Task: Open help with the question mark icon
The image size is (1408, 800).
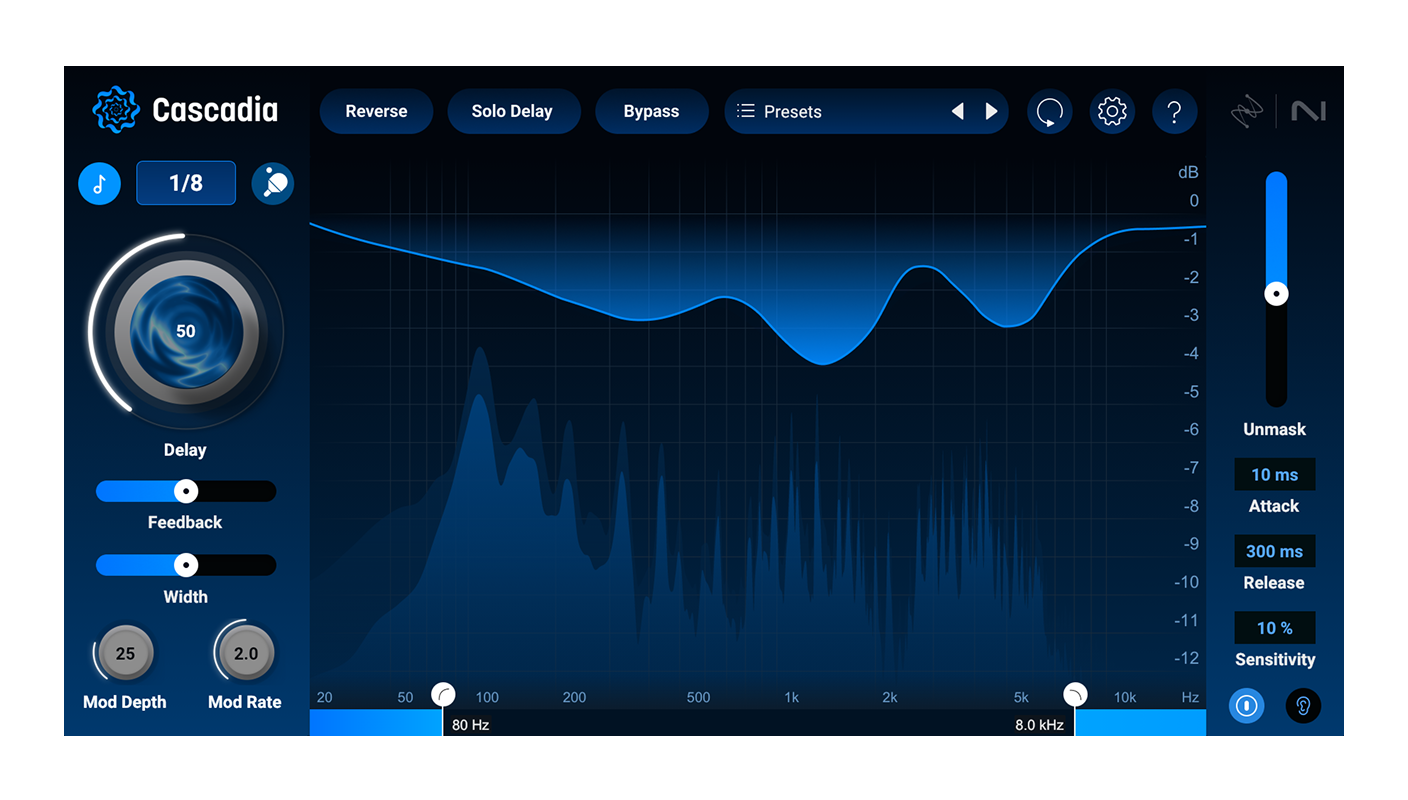Action: [1175, 112]
